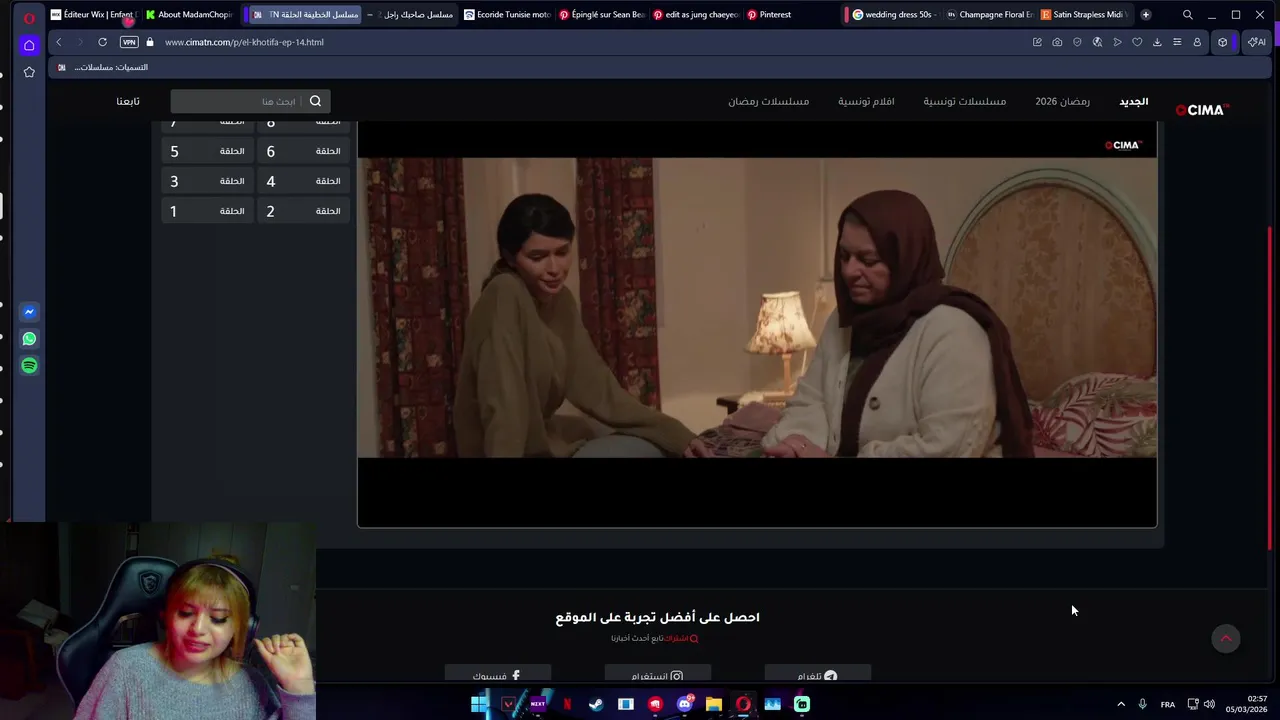Open the مسلسلات رمضان menu item
1280x720 pixels.
pyautogui.click(x=768, y=101)
